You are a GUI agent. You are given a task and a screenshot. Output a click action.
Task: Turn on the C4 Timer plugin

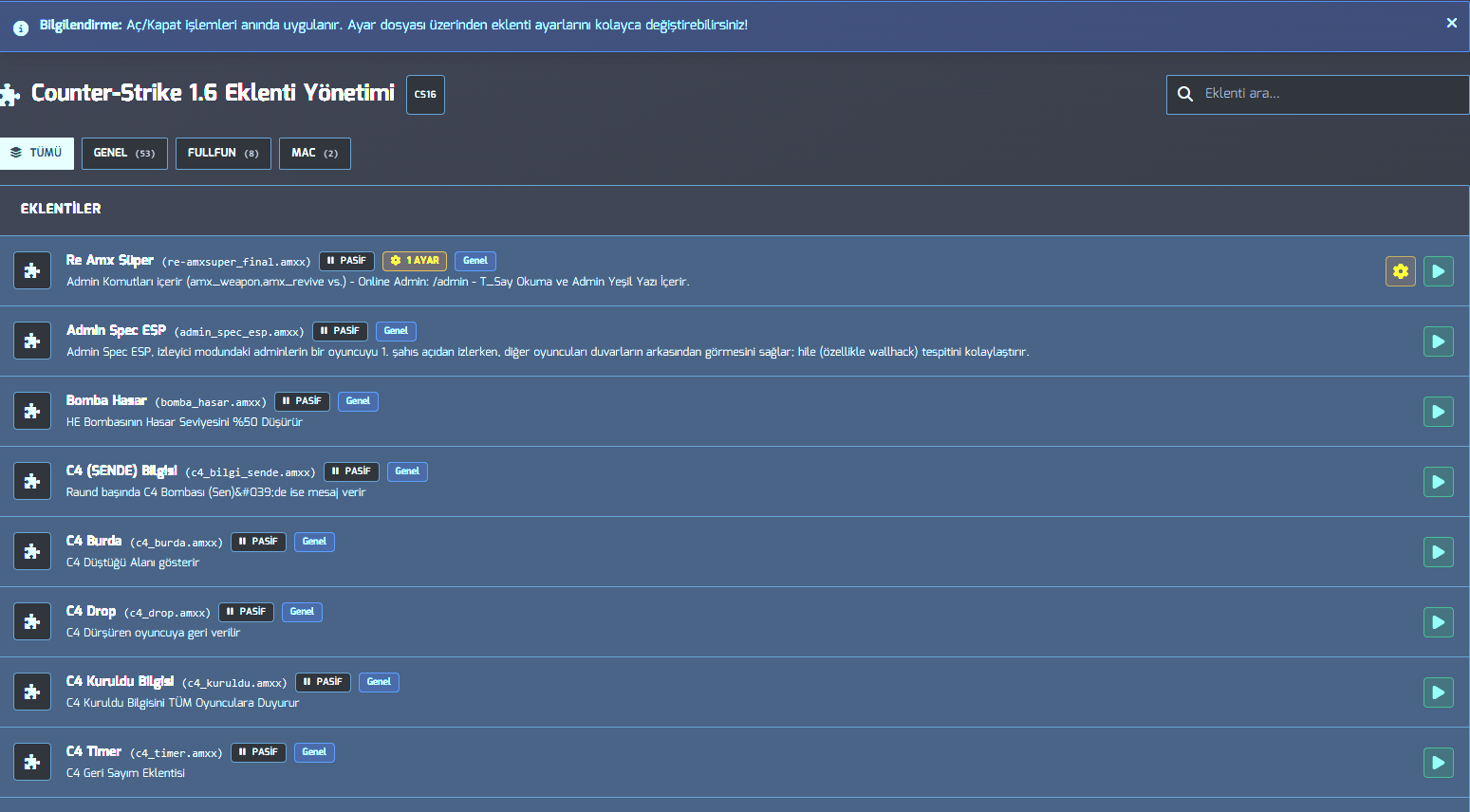[1439, 763]
